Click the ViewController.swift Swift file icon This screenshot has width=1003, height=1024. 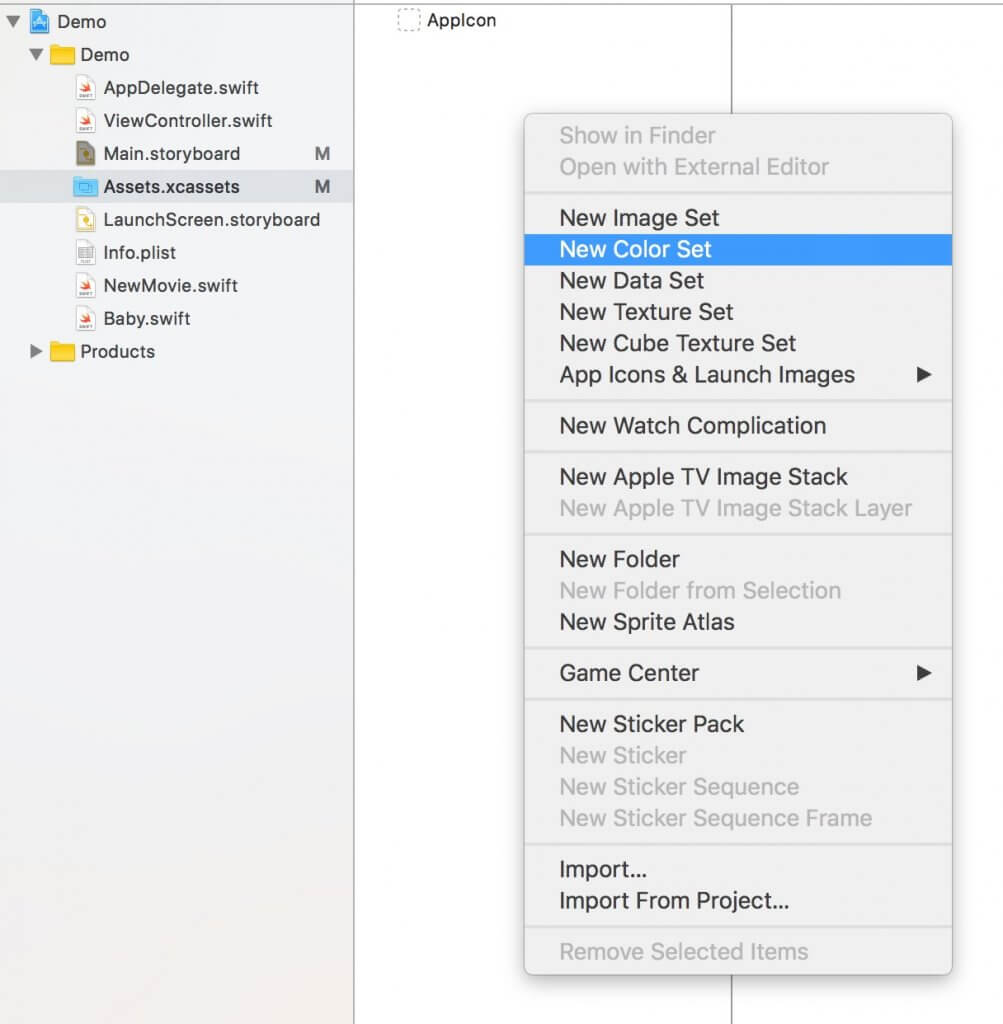(86, 121)
